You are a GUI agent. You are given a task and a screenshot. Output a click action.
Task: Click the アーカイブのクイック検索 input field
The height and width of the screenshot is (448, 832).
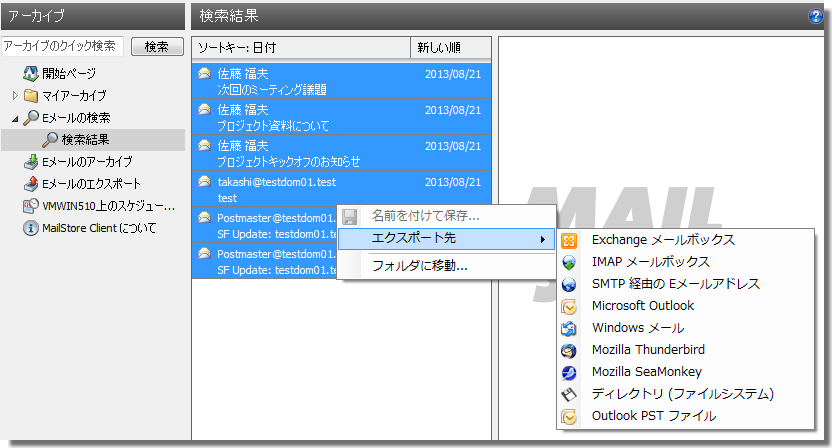(x=62, y=47)
